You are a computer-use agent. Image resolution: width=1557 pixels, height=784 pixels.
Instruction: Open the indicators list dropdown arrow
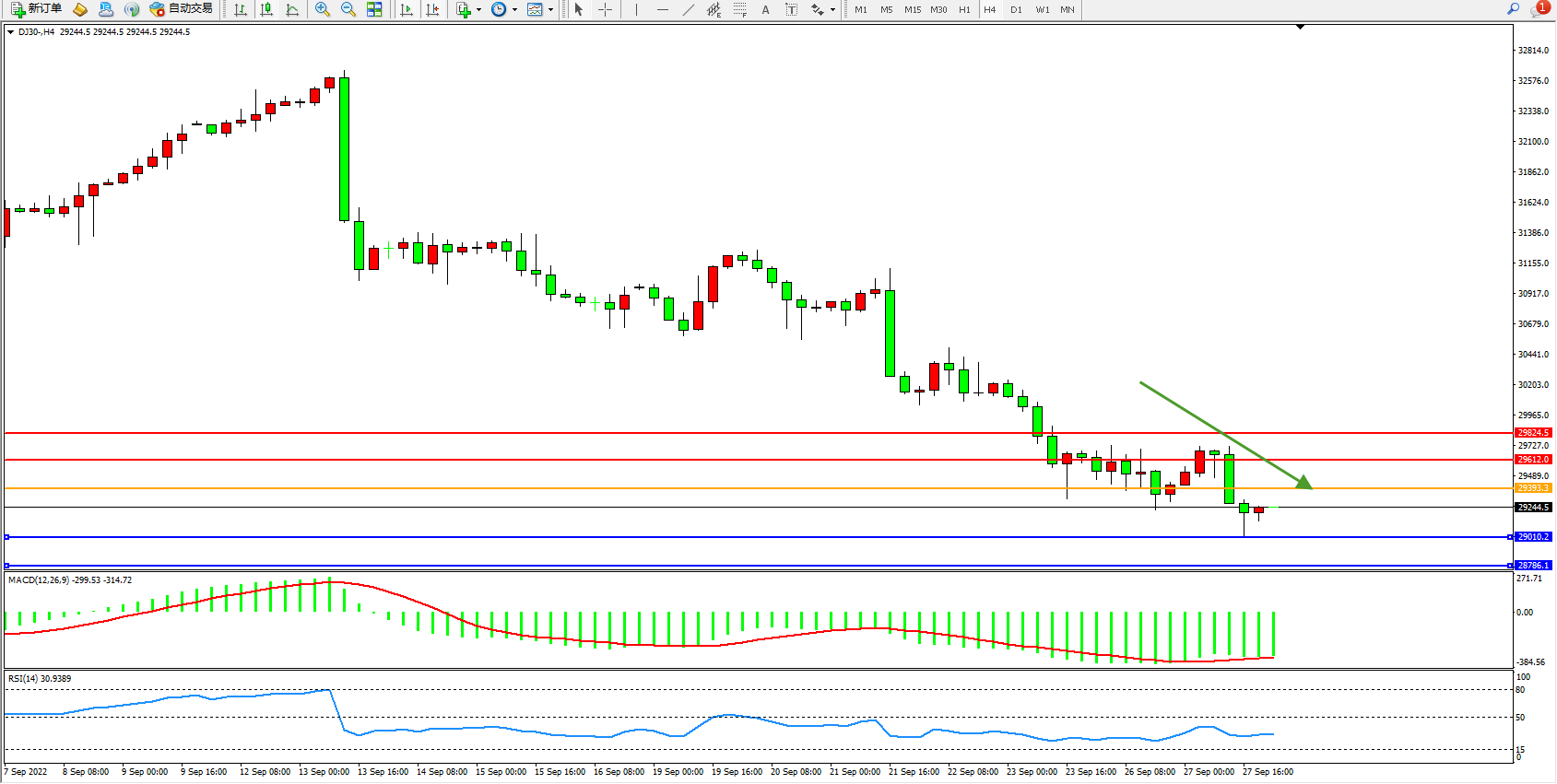[478, 9]
